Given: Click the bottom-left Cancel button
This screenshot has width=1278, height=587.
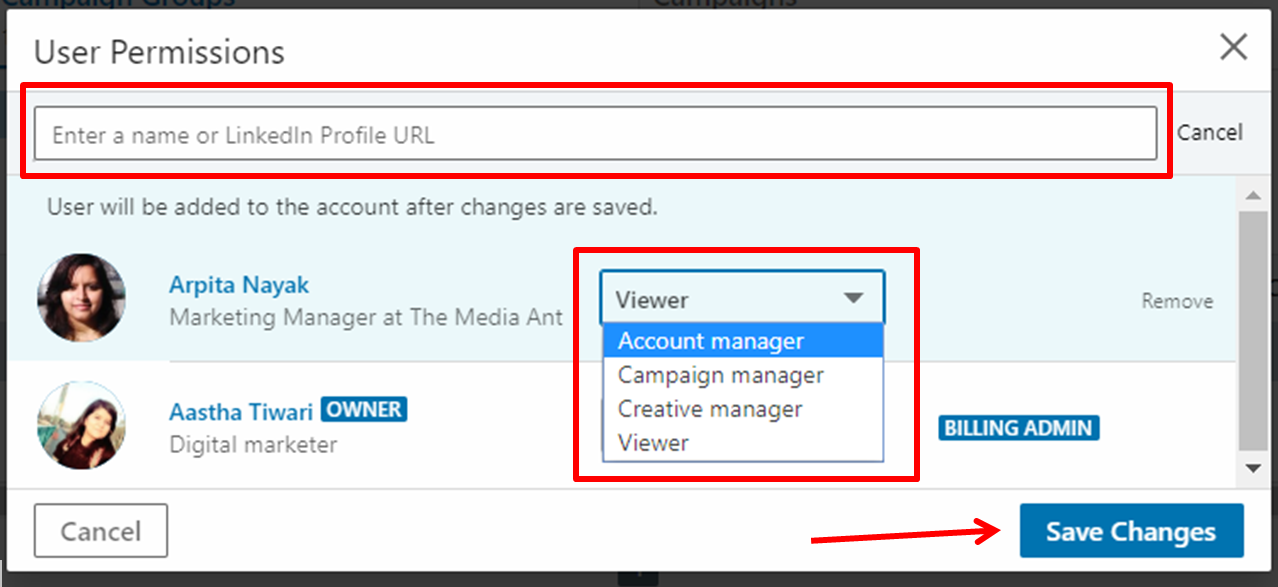Looking at the screenshot, I should [100, 530].
